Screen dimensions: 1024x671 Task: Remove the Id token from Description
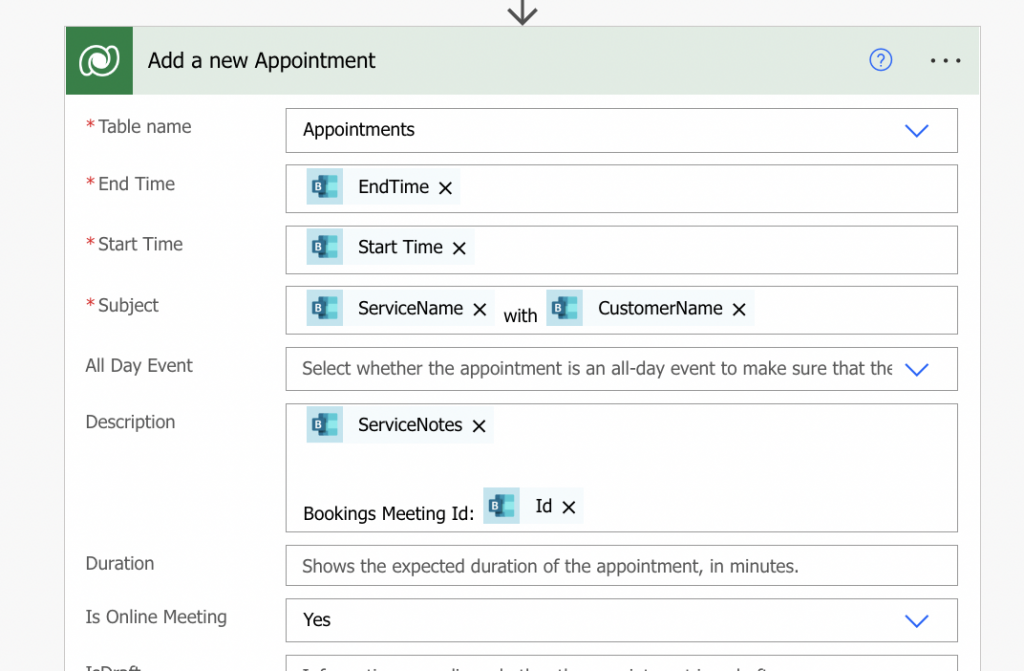point(569,507)
